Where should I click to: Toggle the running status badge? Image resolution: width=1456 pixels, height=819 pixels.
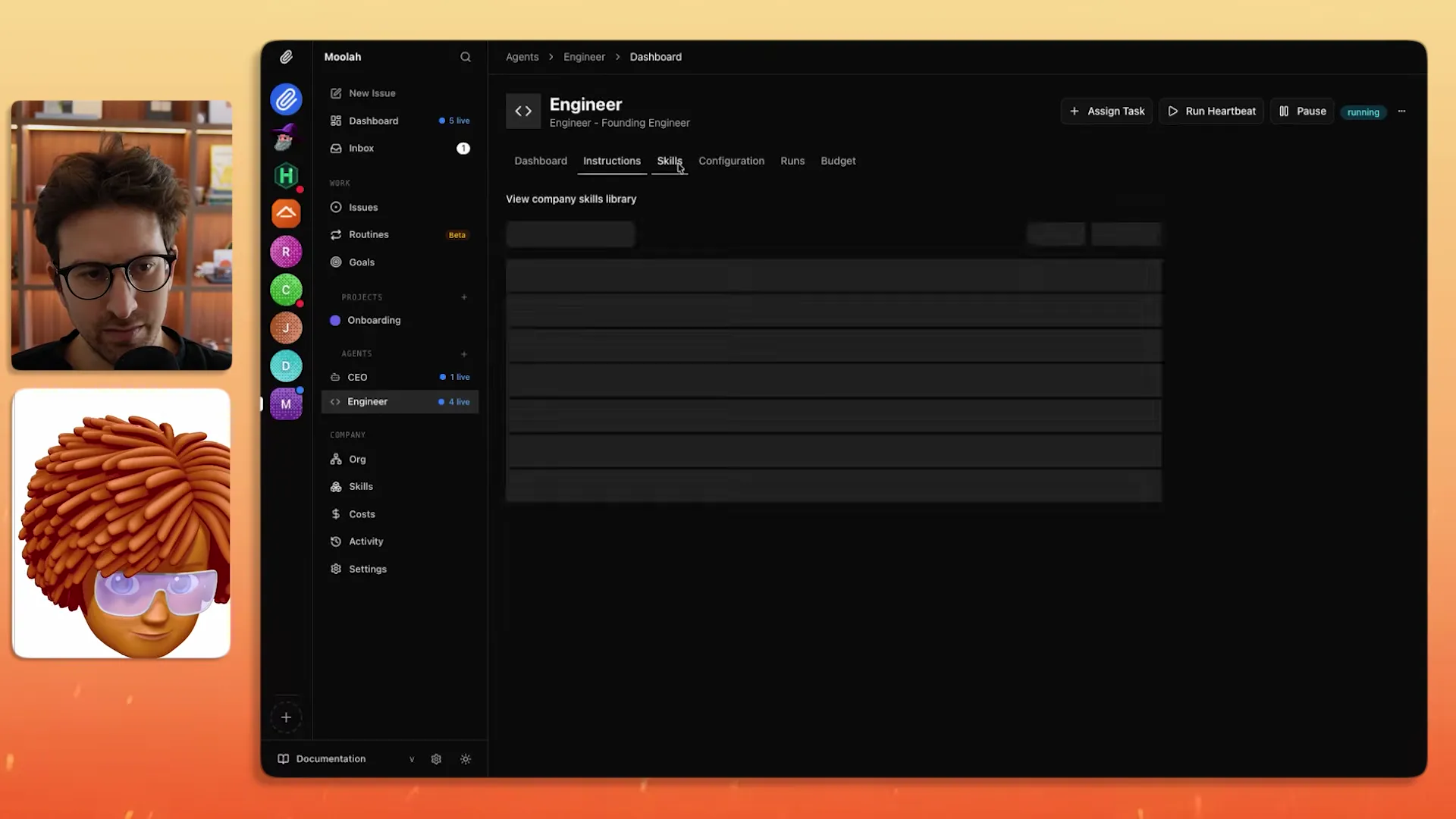(1363, 111)
